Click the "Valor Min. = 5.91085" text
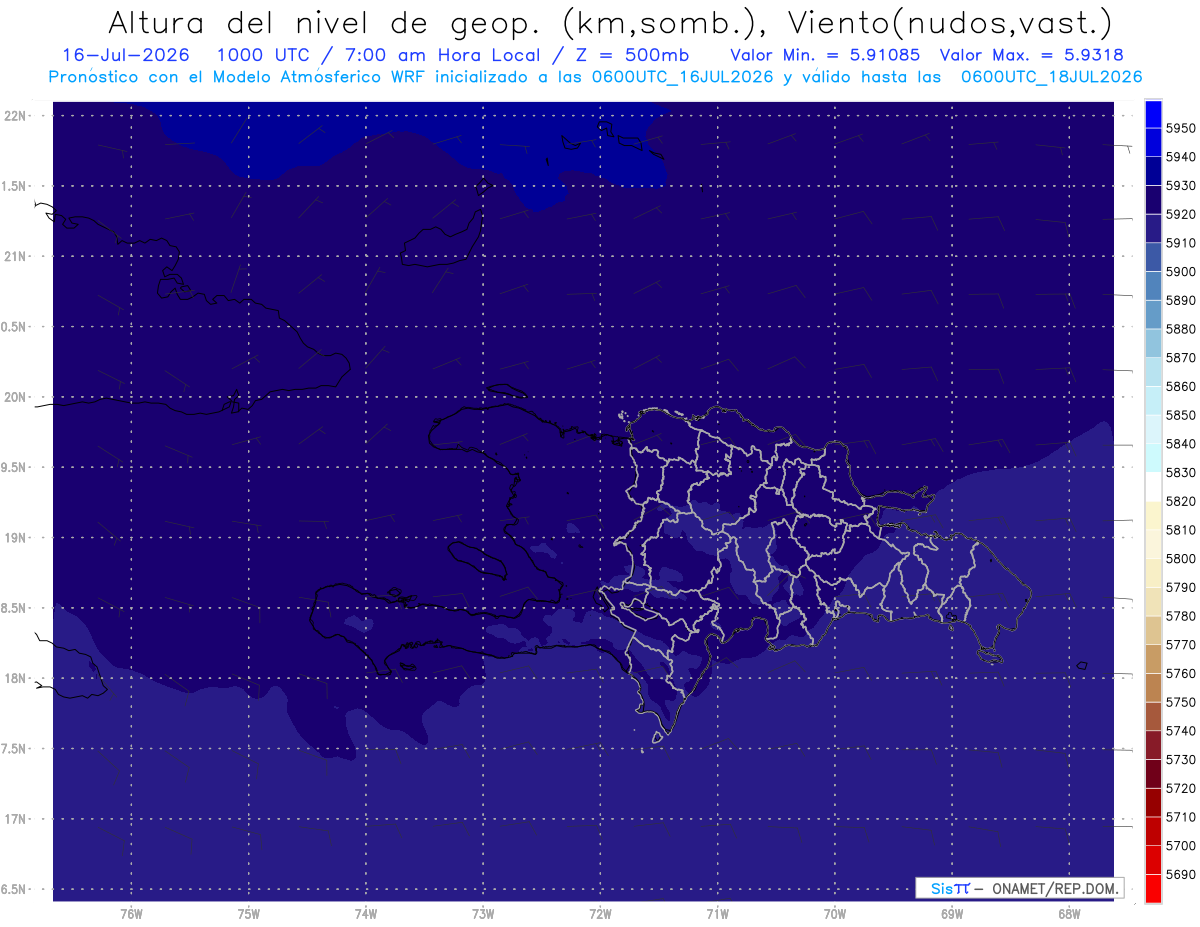The height and width of the screenshot is (927, 1200). coord(825,55)
